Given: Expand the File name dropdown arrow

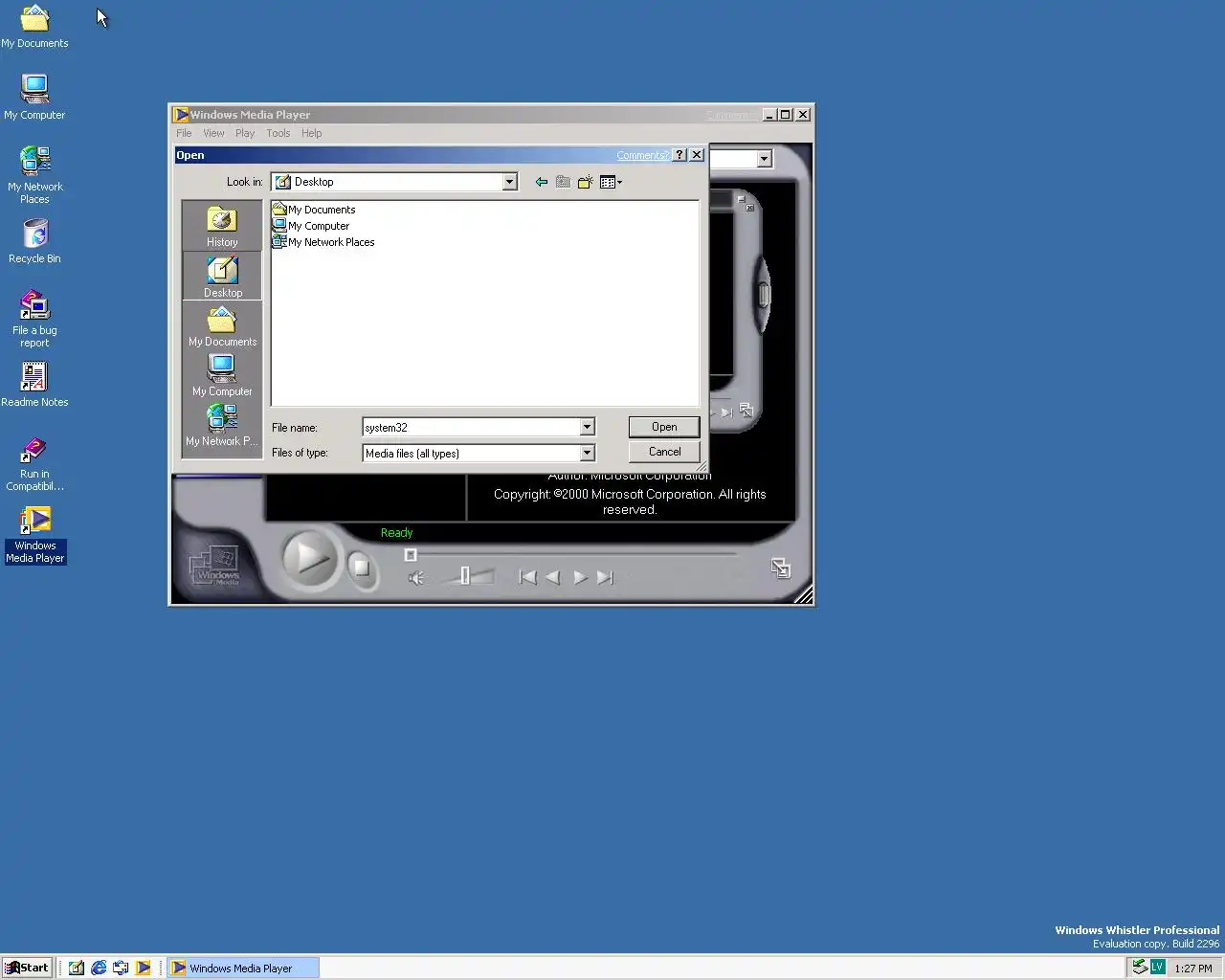Looking at the screenshot, I should click(x=587, y=428).
